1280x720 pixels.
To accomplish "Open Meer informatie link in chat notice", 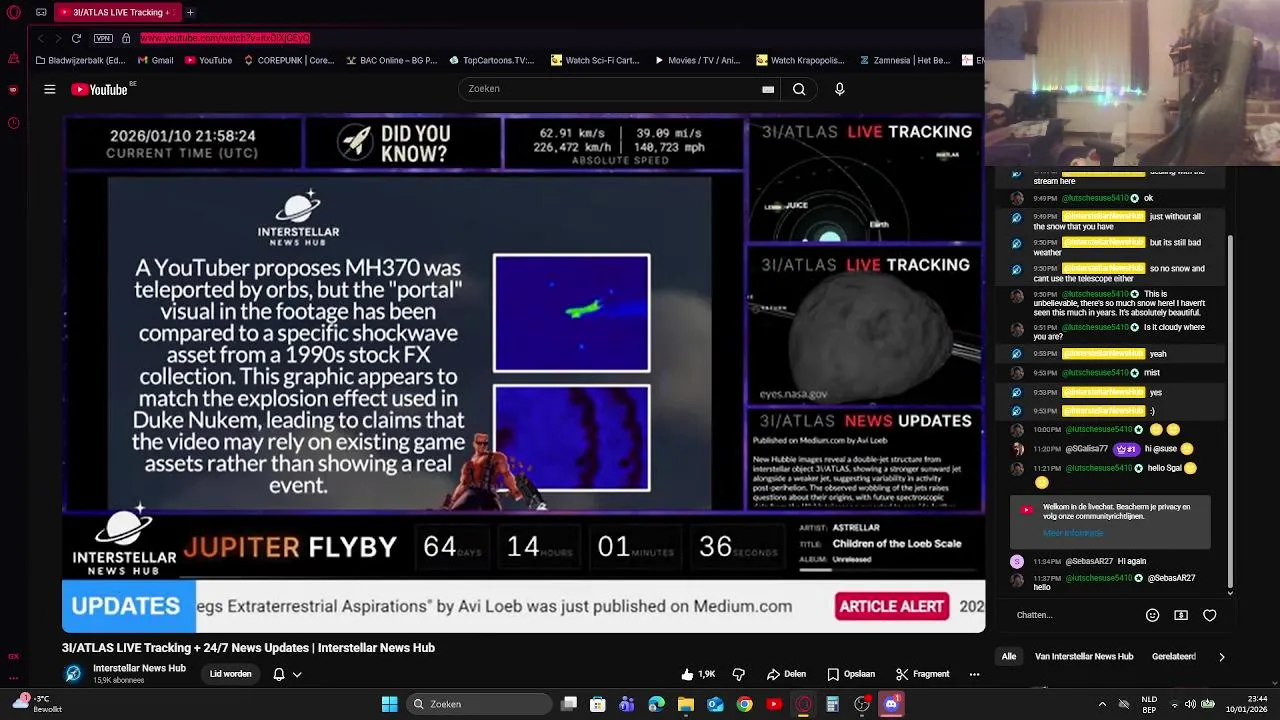I will [x=1073, y=533].
